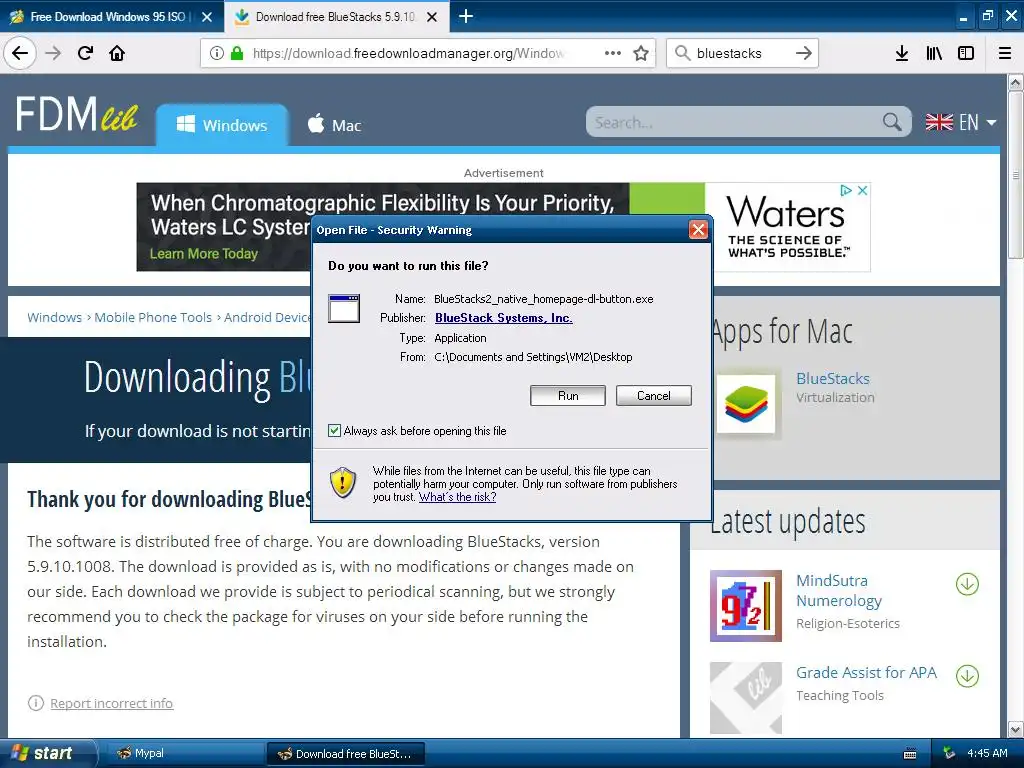The width and height of the screenshot is (1024, 768).
Task: Click the info icon beside Report incorrect info
Action: pos(36,703)
